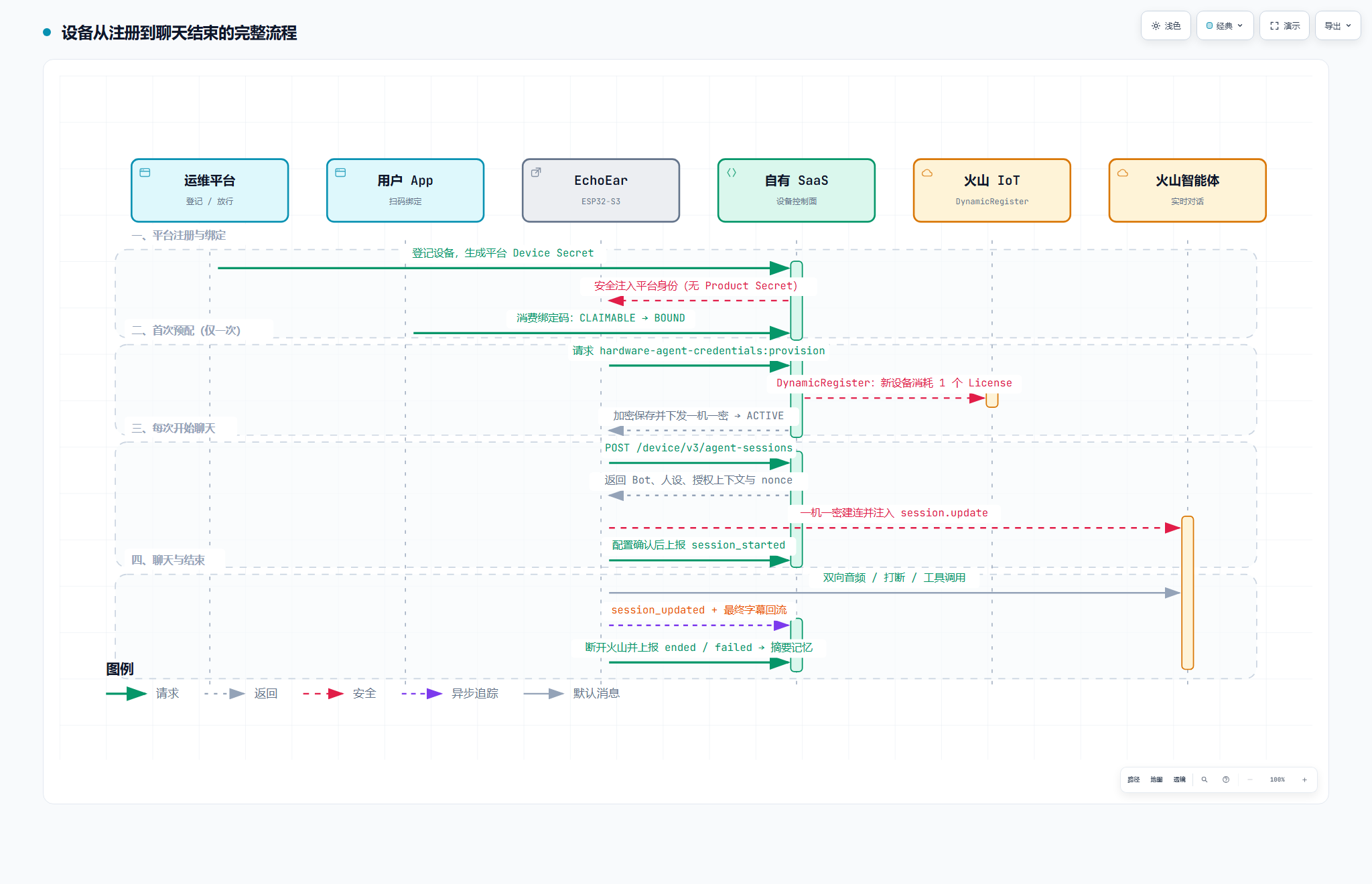
Task: Toggle the 路径 path mode
Action: (x=1134, y=780)
